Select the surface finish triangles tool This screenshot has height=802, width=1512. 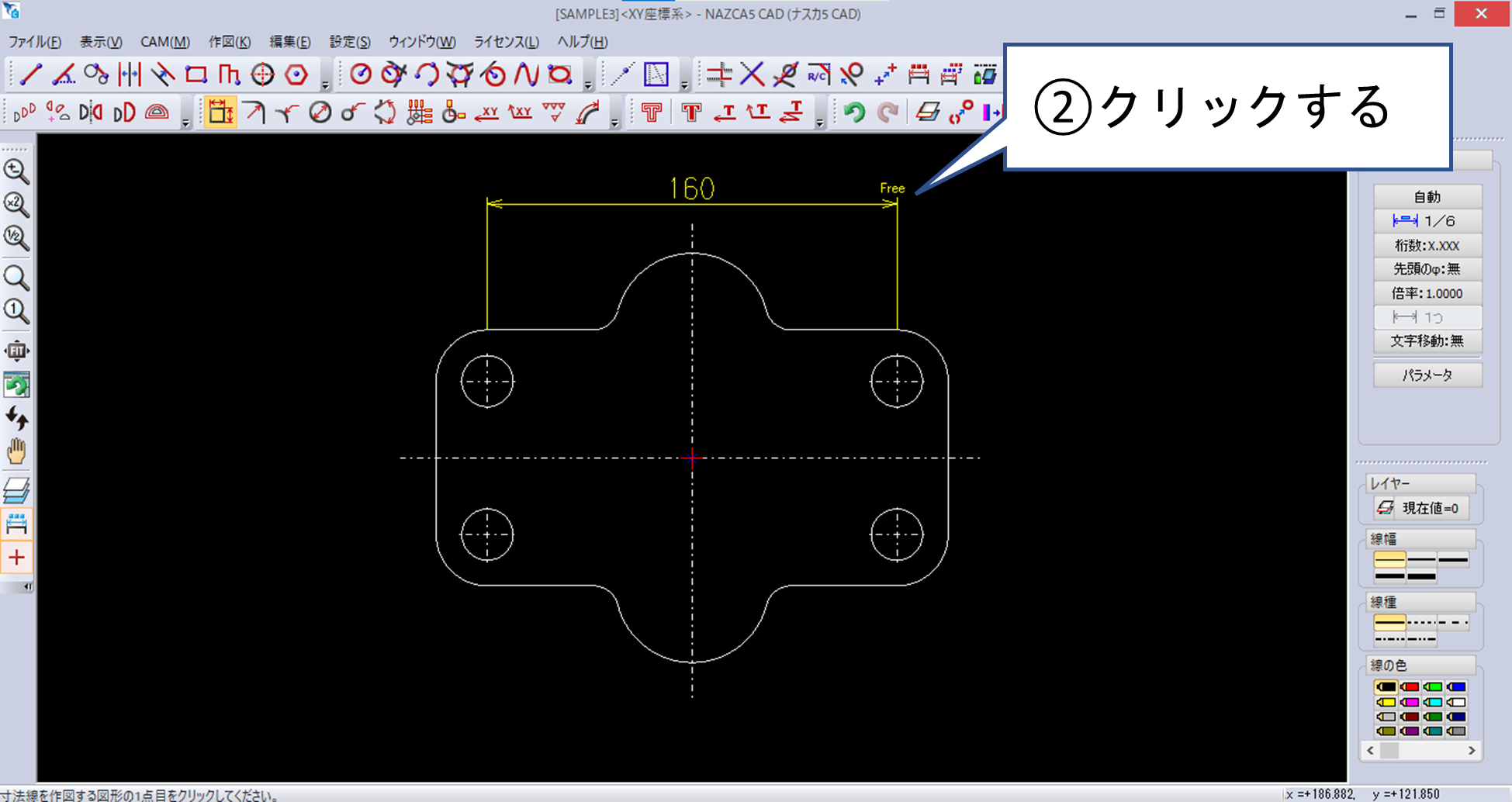click(554, 112)
